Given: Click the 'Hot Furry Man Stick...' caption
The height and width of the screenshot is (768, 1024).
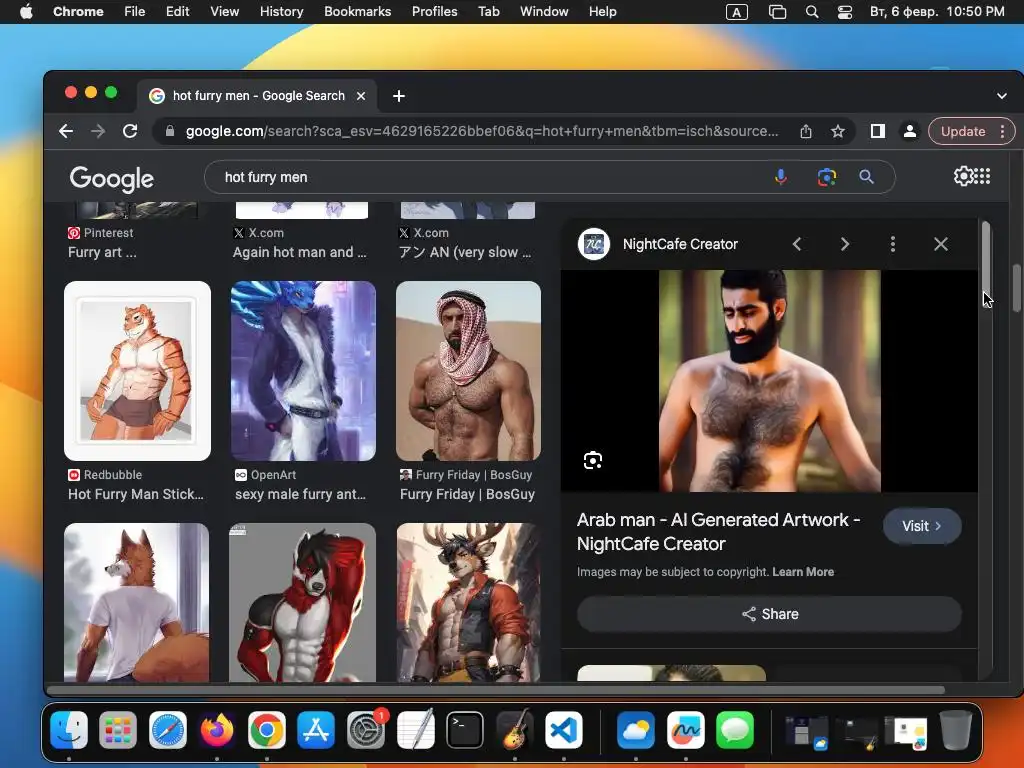Looking at the screenshot, I should [136, 494].
